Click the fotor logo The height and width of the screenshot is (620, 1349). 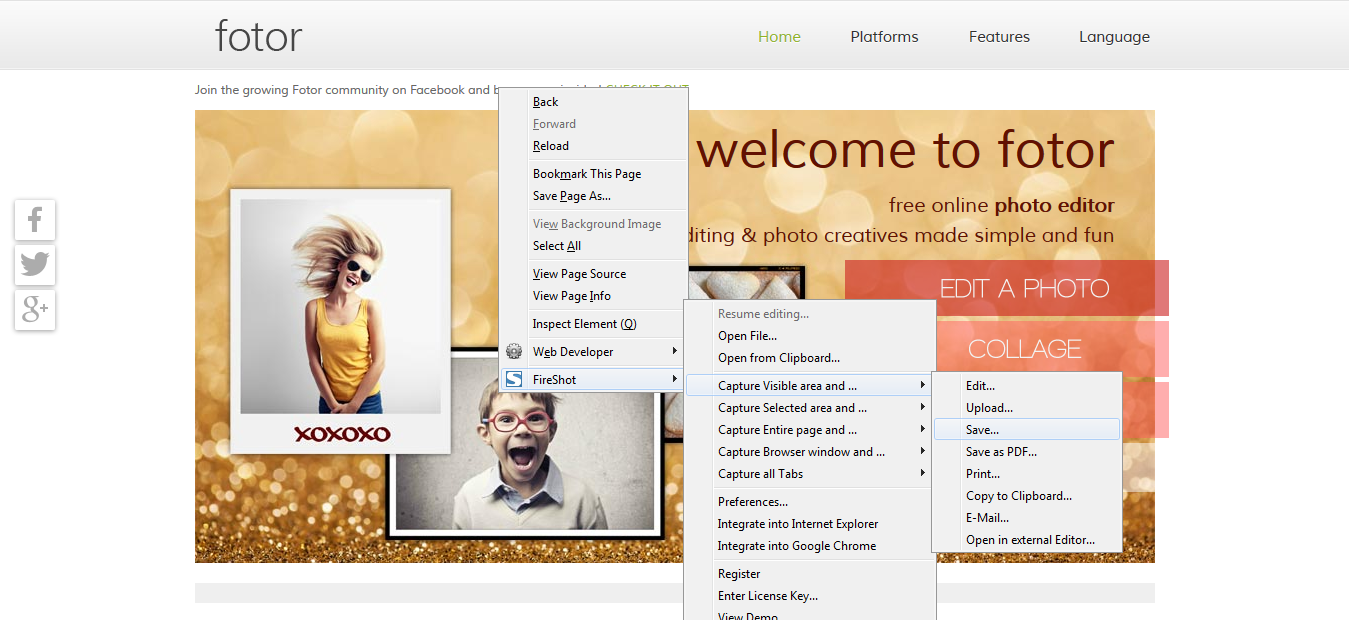pyautogui.click(x=258, y=37)
